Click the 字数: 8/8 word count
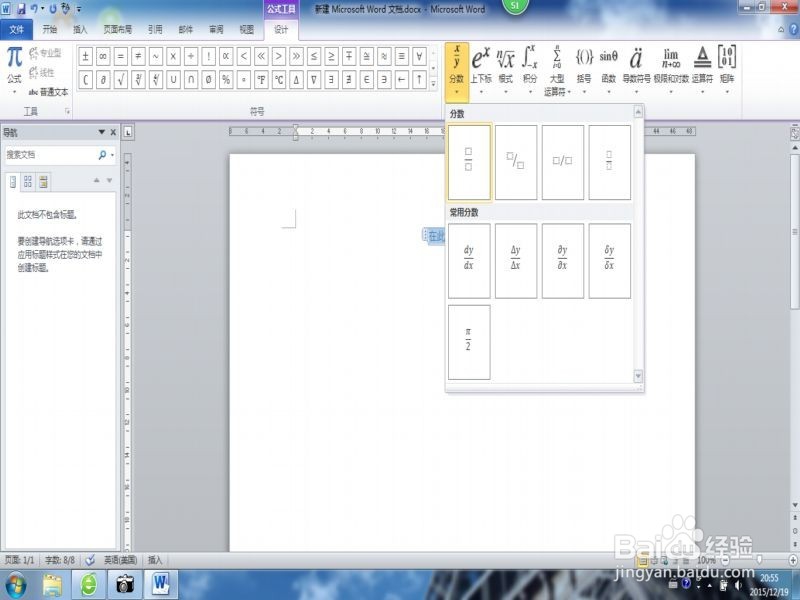 [x=60, y=560]
